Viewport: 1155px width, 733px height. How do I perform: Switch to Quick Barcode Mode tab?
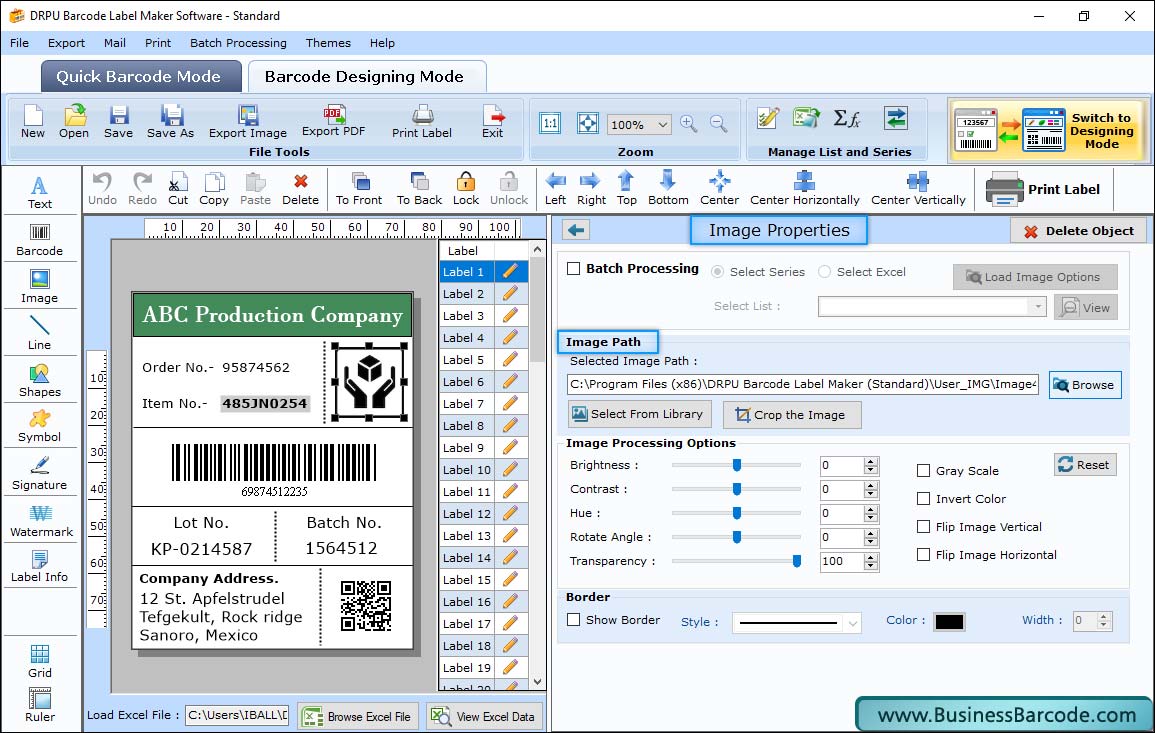tap(141, 77)
